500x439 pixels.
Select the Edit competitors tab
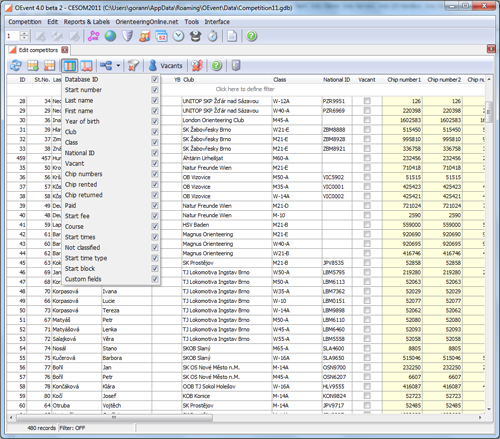38,50
